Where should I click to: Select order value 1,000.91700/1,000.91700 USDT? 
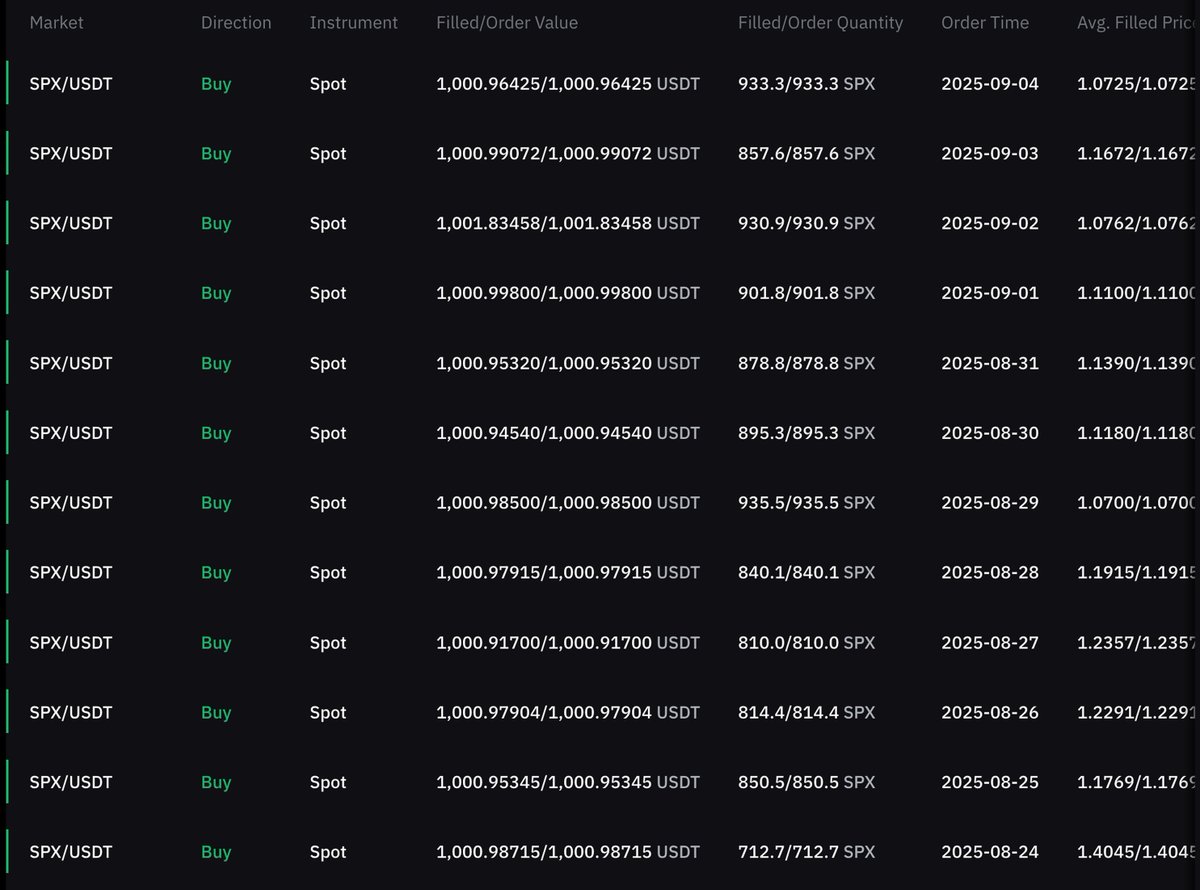point(568,643)
